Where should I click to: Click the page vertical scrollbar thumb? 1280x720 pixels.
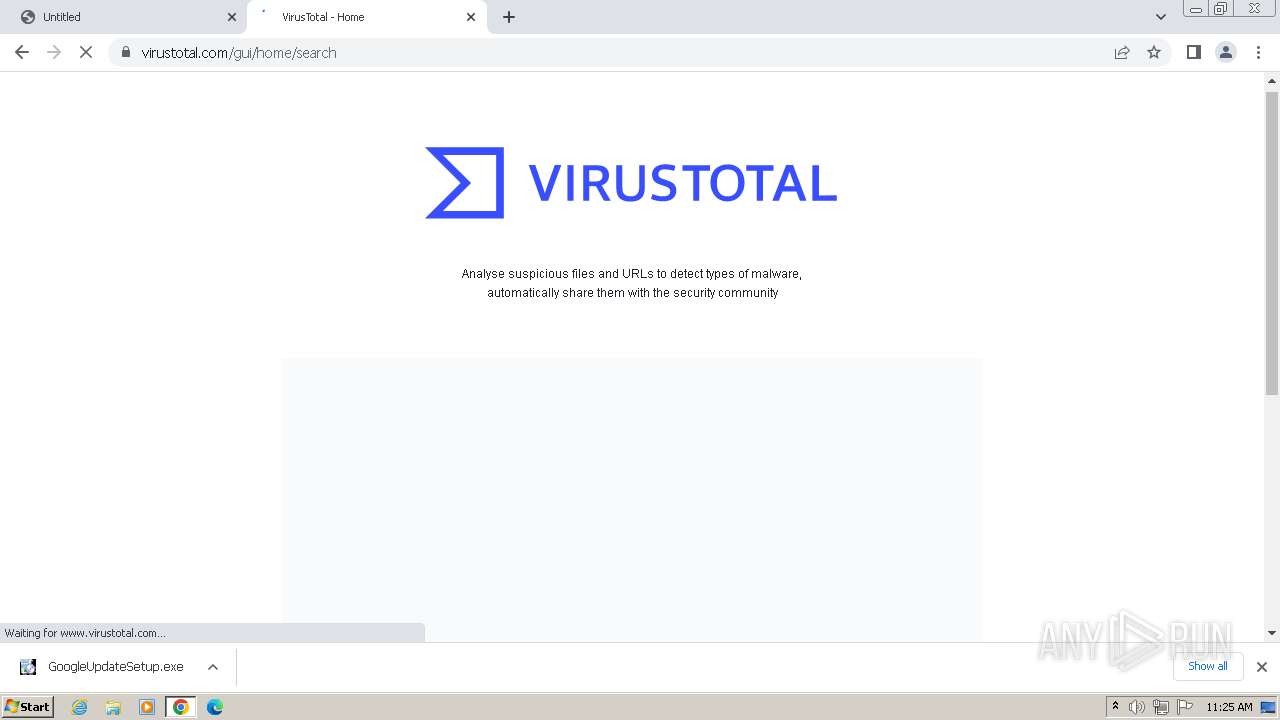point(1272,242)
